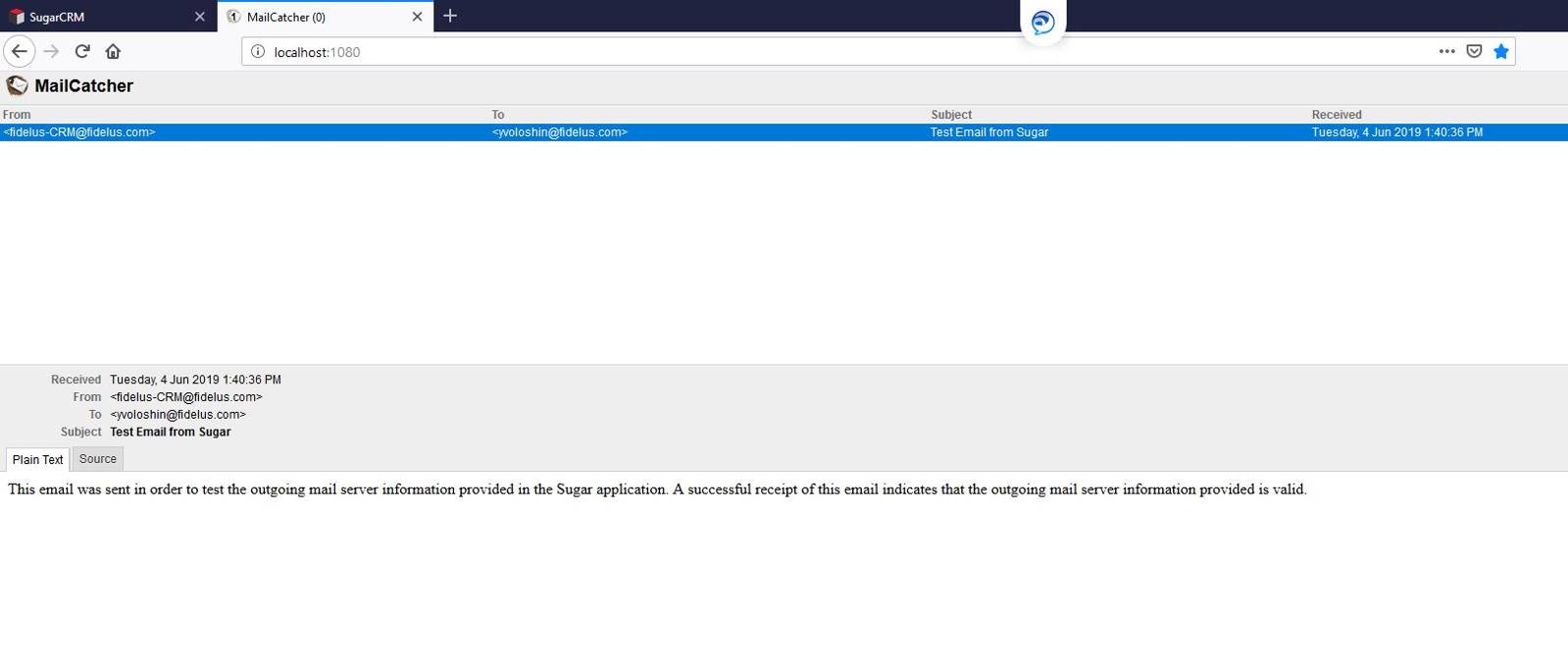Click the Save to Pocket icon
Image resolution: width=1568 pixels, height=667 pixels.
pos(1473,51)
